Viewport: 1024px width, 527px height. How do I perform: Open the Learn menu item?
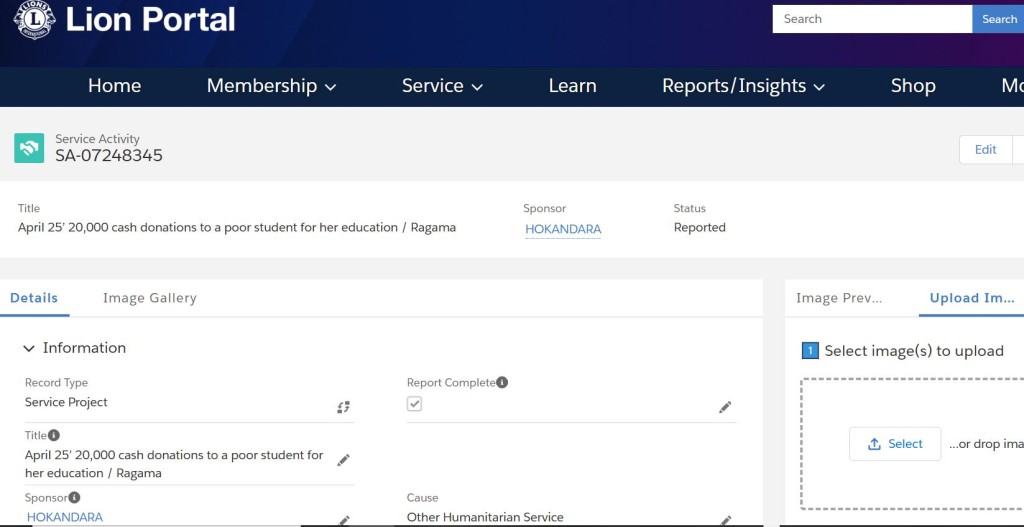pyautogui.click(x=572, y=86)
